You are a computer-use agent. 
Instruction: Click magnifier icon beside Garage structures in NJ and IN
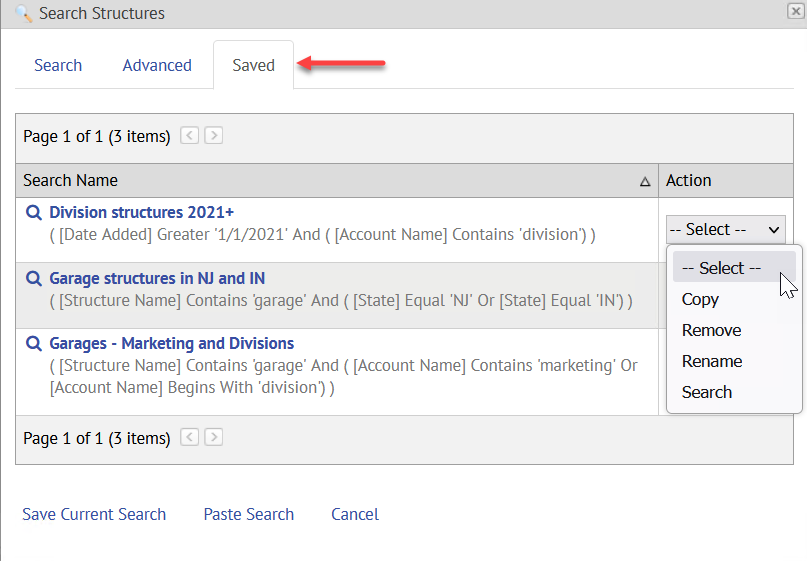pos(34,278)
